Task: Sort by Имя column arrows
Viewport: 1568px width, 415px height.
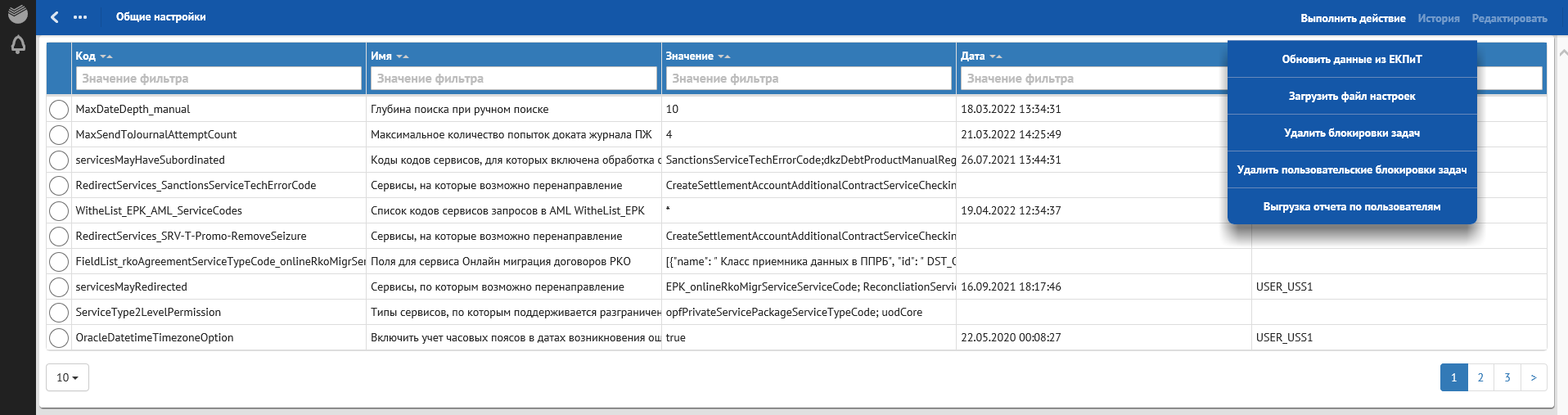Action: 402,56
